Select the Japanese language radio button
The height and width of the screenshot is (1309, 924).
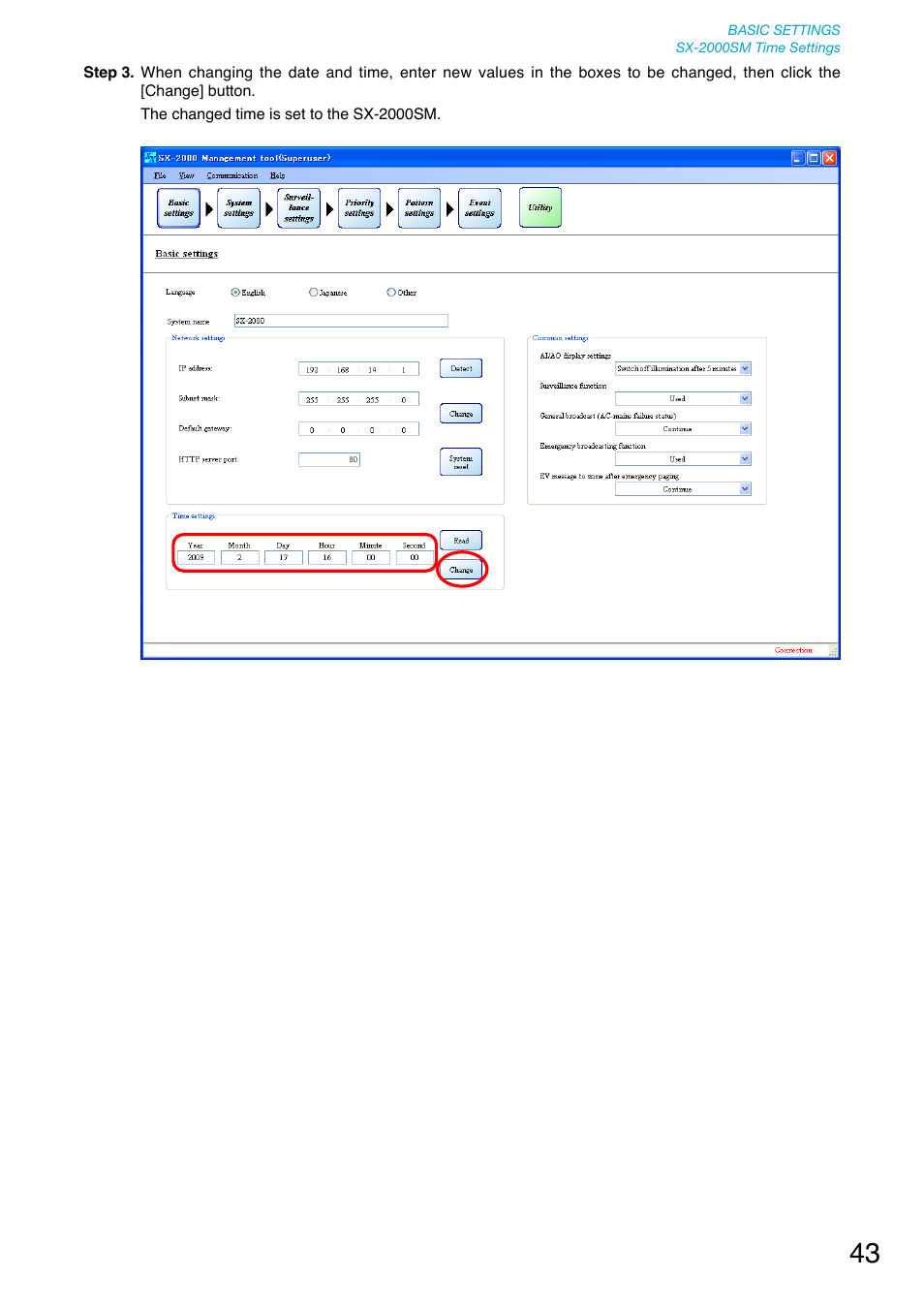[x=313, y=293]
